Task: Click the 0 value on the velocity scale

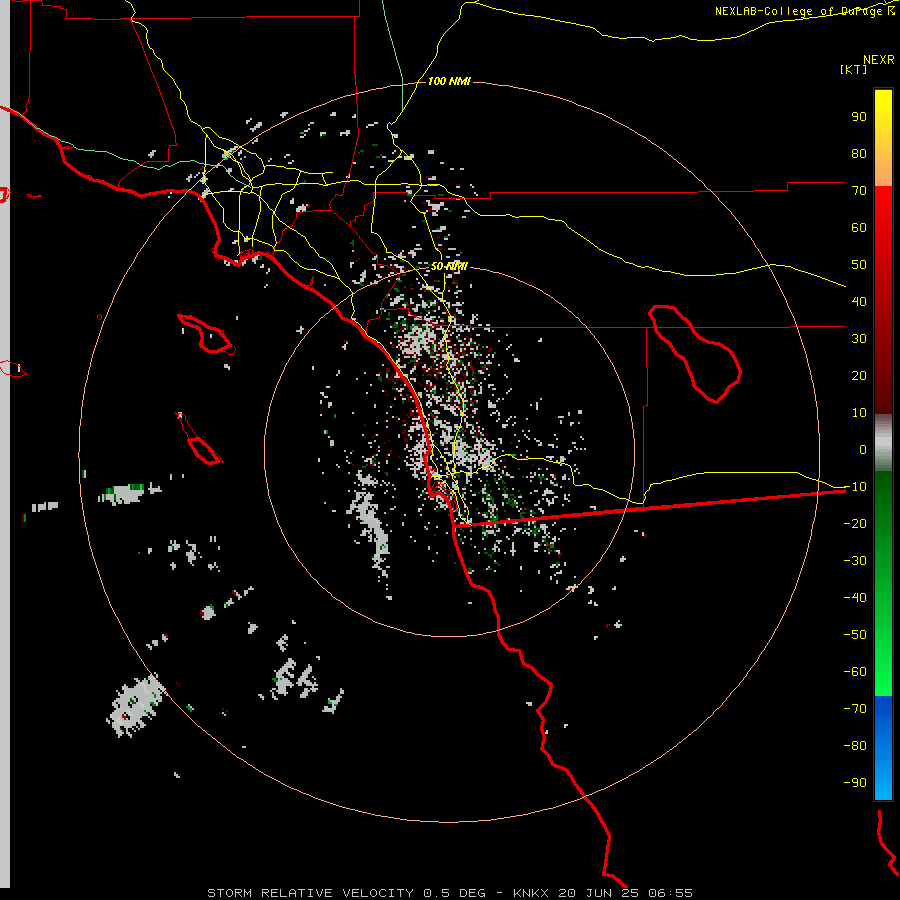Action: point(863,449)
